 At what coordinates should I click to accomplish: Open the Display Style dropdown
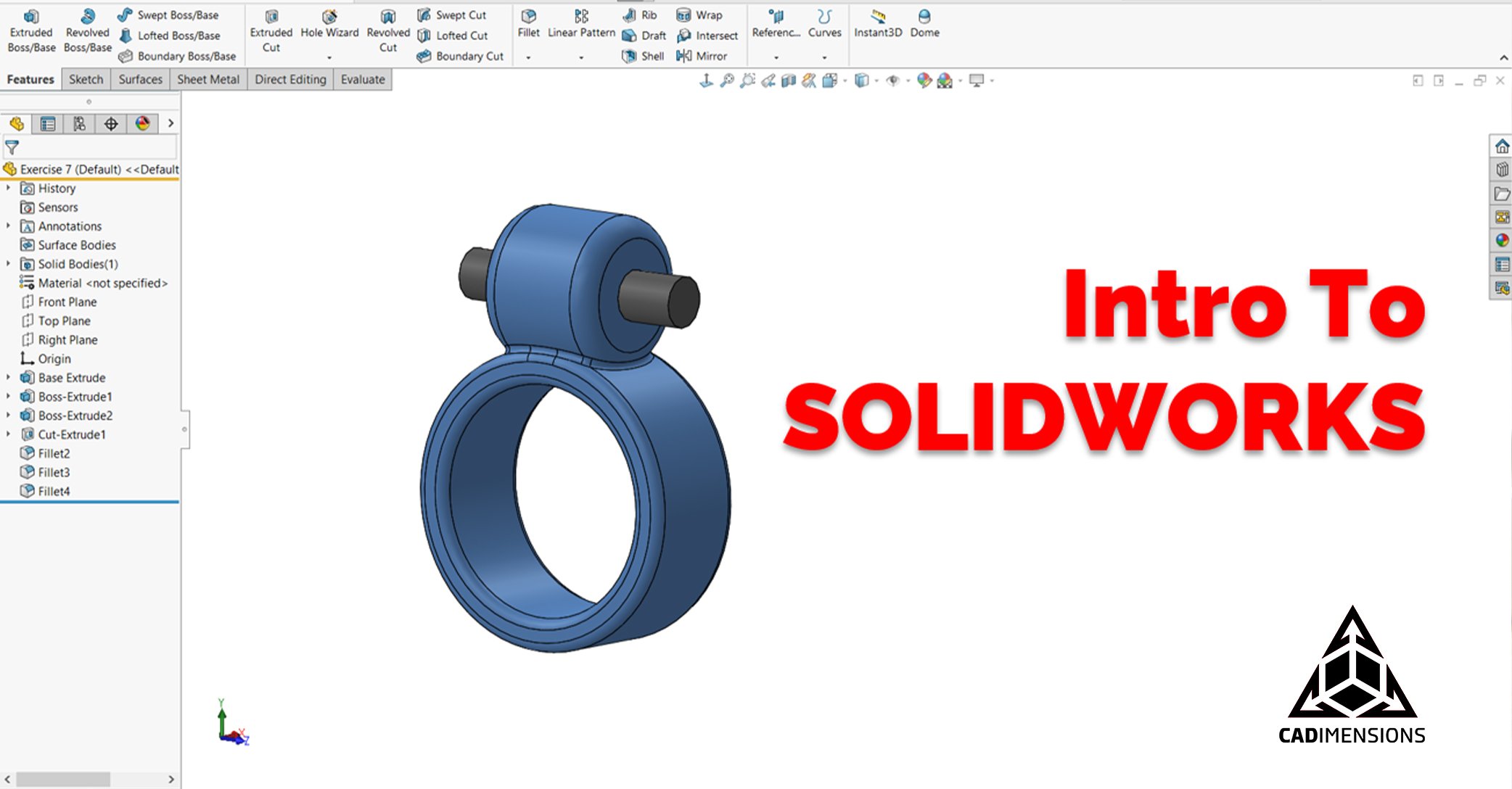876,80
